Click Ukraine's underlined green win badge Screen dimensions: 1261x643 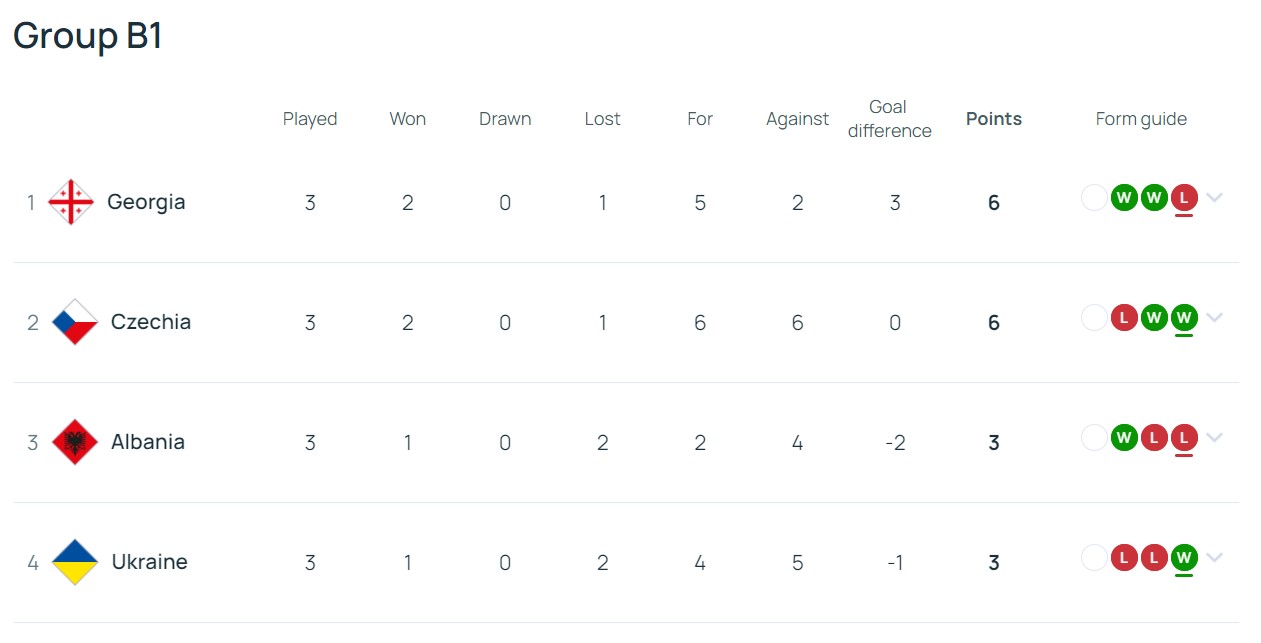1184,558
